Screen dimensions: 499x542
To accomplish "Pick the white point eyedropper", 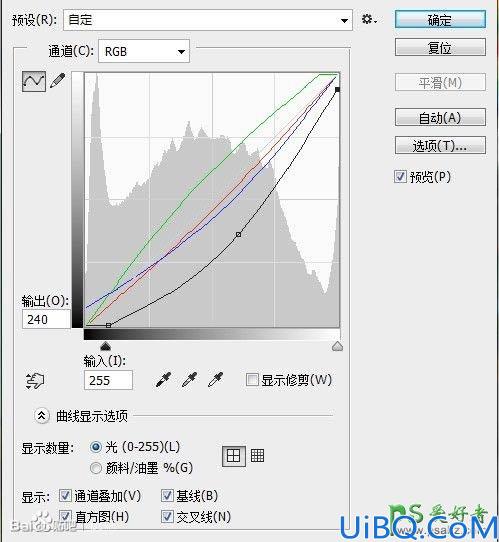I will 216,380.
